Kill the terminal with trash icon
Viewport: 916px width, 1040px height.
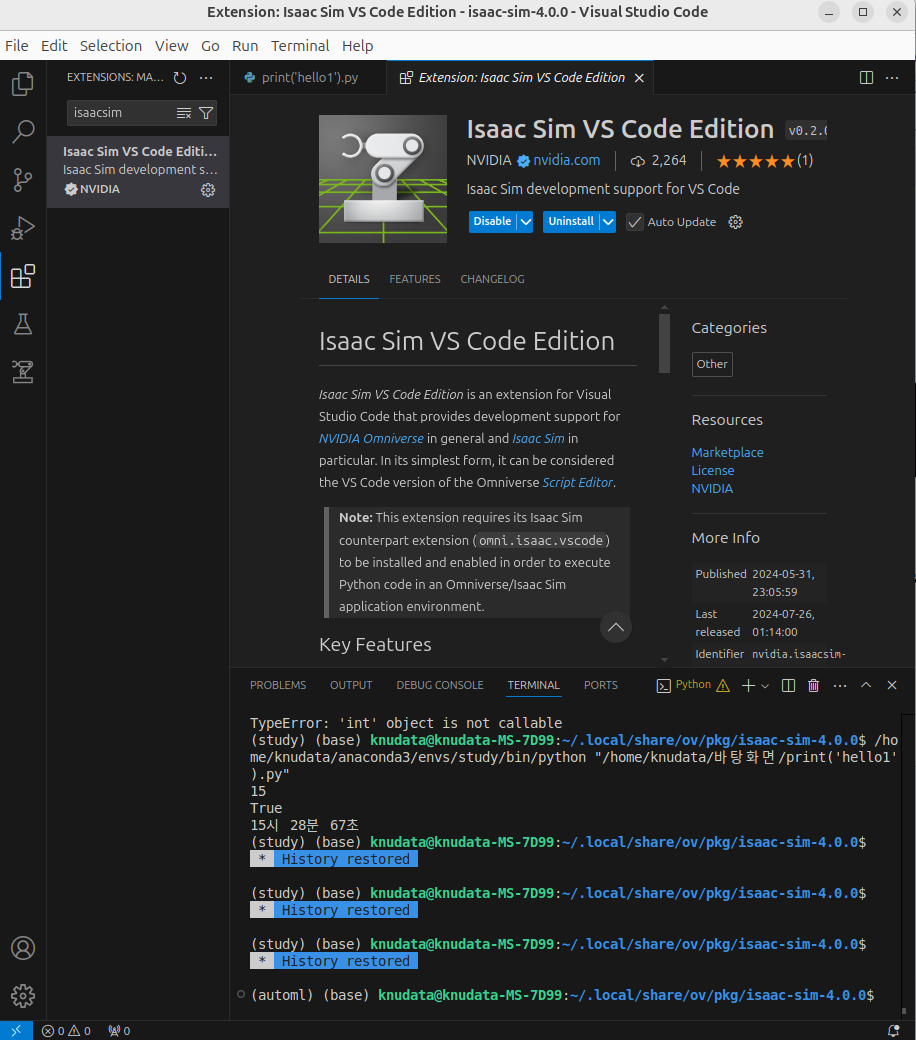pos(814,686)
